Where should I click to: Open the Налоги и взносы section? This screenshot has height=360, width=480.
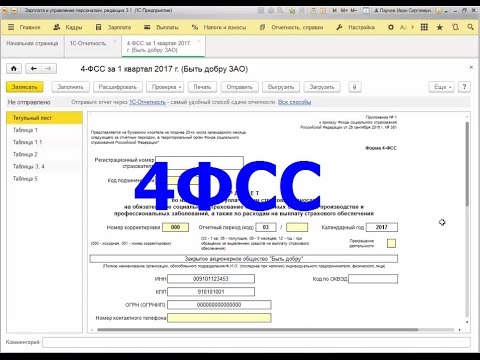click(x=219, y=27)
